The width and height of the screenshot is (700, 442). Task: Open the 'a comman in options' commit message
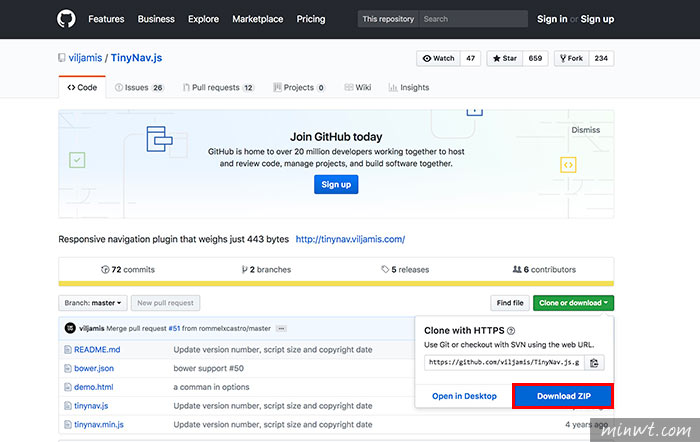[211, 387]
